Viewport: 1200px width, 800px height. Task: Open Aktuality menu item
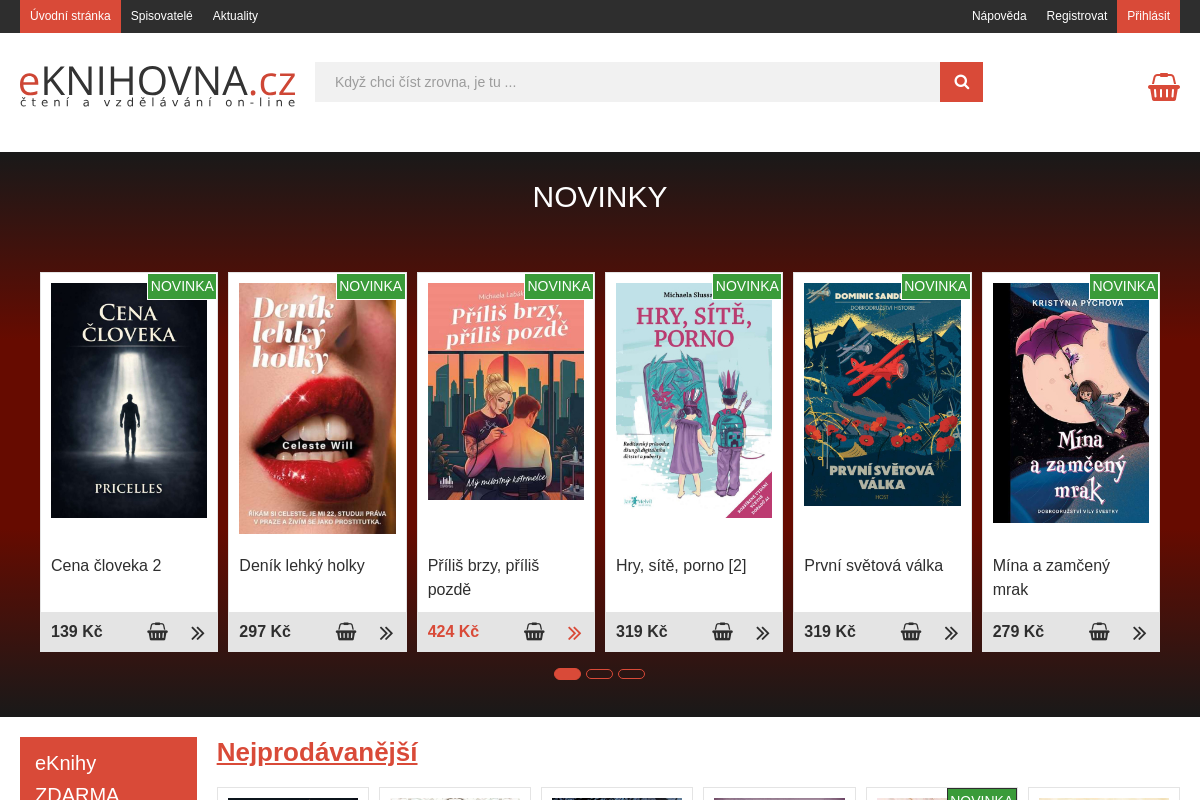235,16
